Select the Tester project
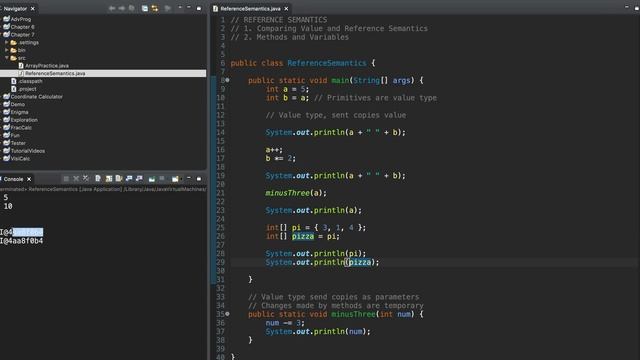The height and width of the screenshot is (360, 640). (18, 143)
